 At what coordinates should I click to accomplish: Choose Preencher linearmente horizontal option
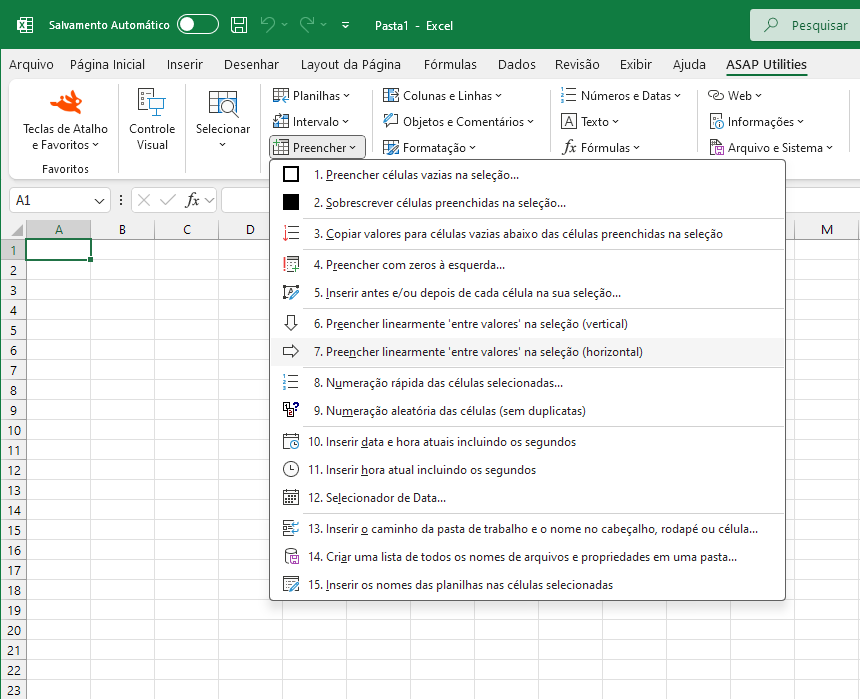[527, 352]
